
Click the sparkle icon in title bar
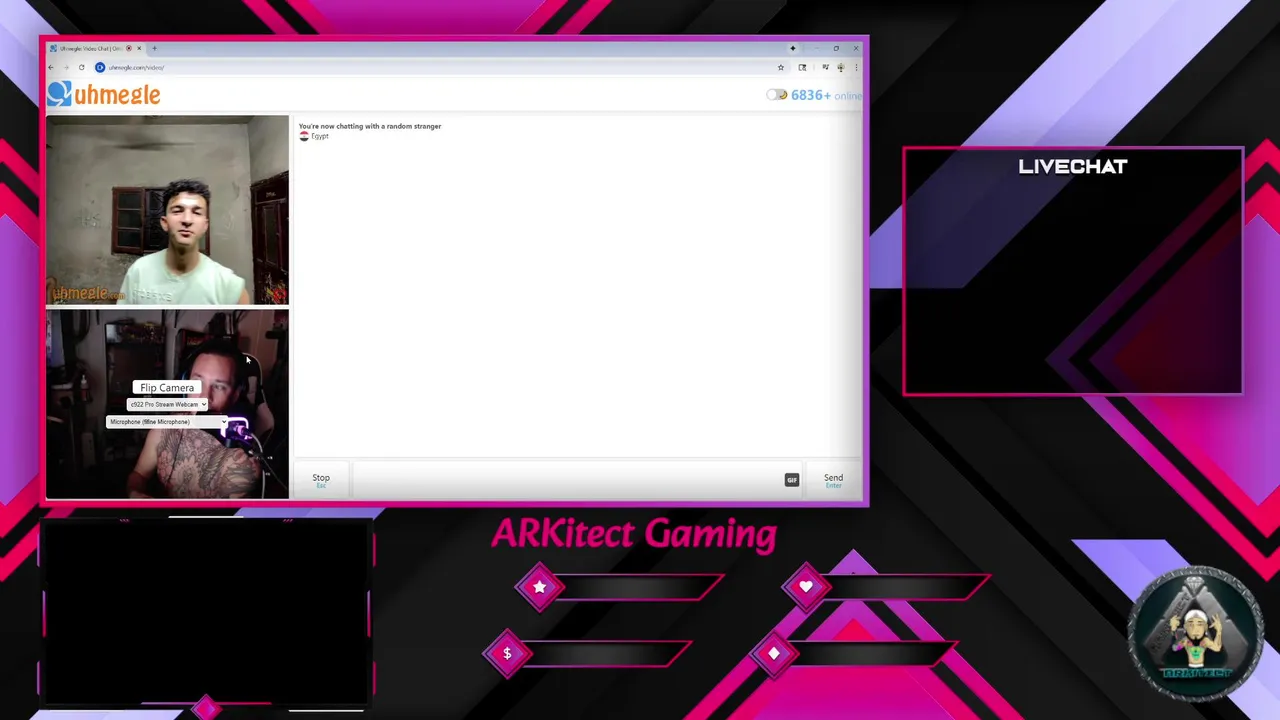792,48
